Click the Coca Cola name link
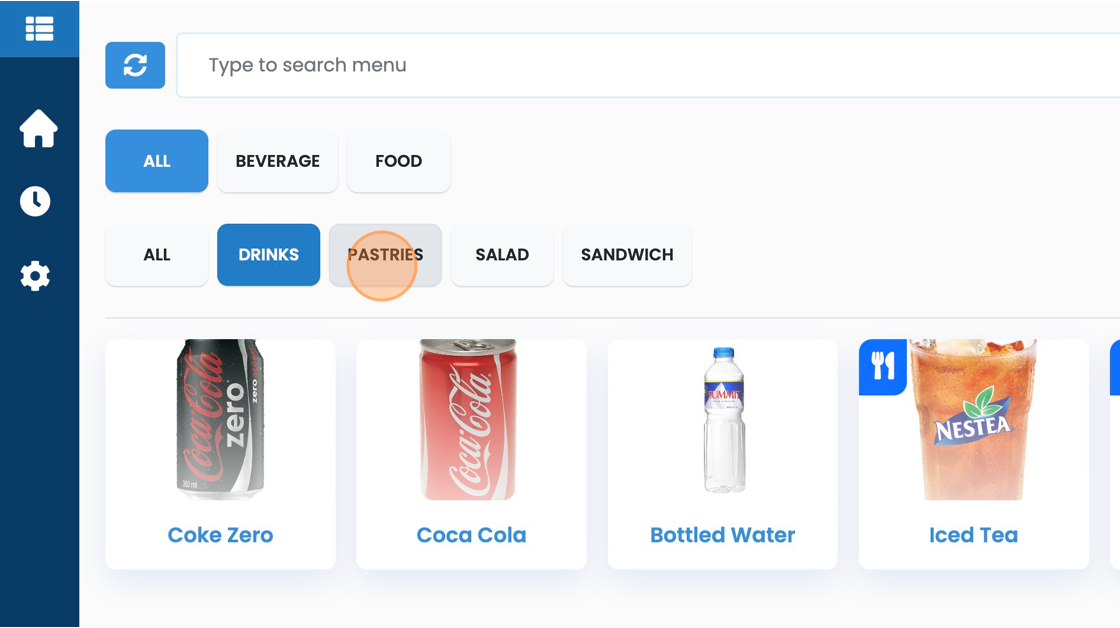The width and height of the screenshot is (1120, 628). pyautogui.click(x=471, y=535)
